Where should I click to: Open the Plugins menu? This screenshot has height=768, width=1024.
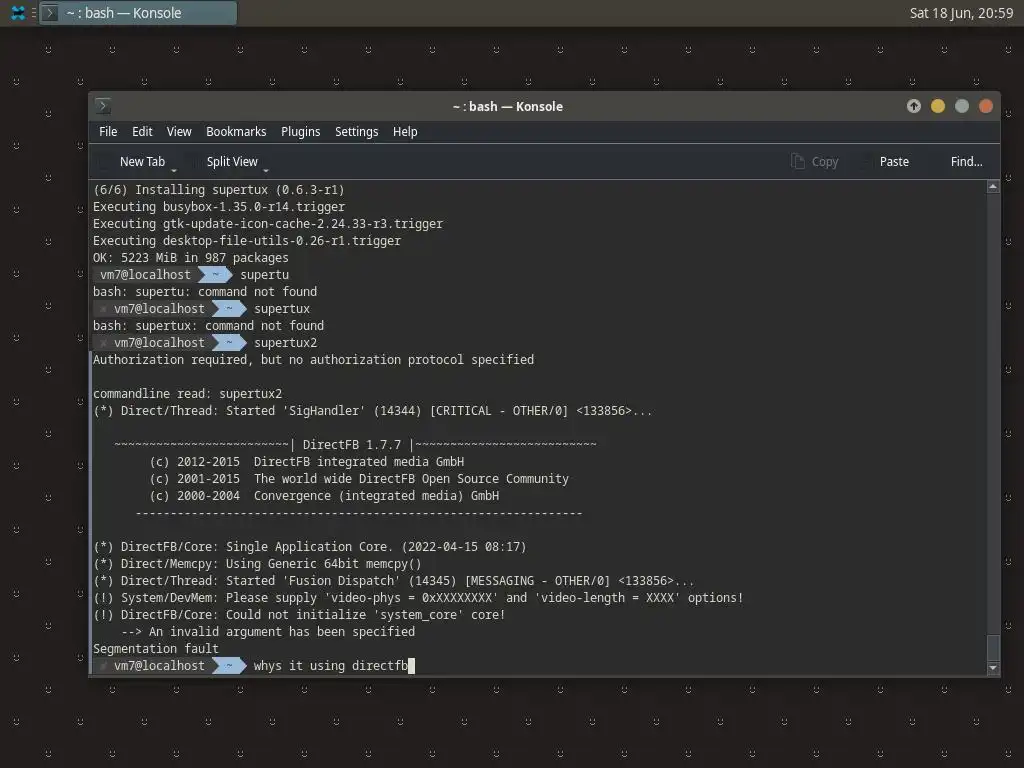(x=300, y=131)
